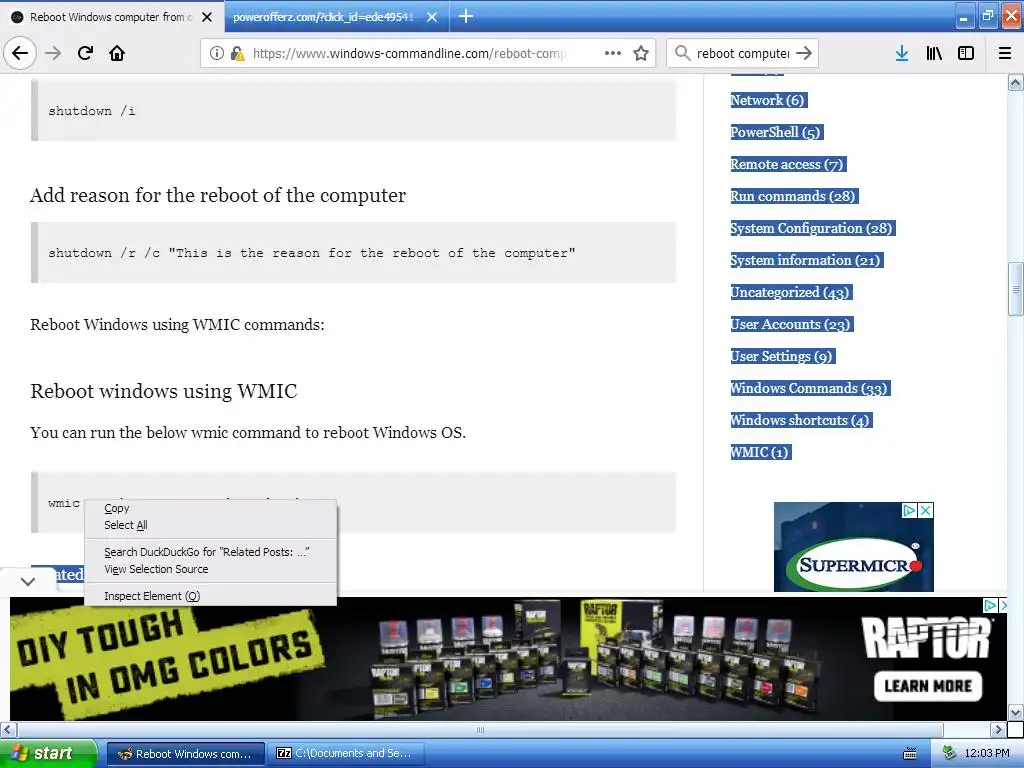Collapse bottom ad with chevron
The width and height of the screenshot is (1024, 768).
(27, 581)
